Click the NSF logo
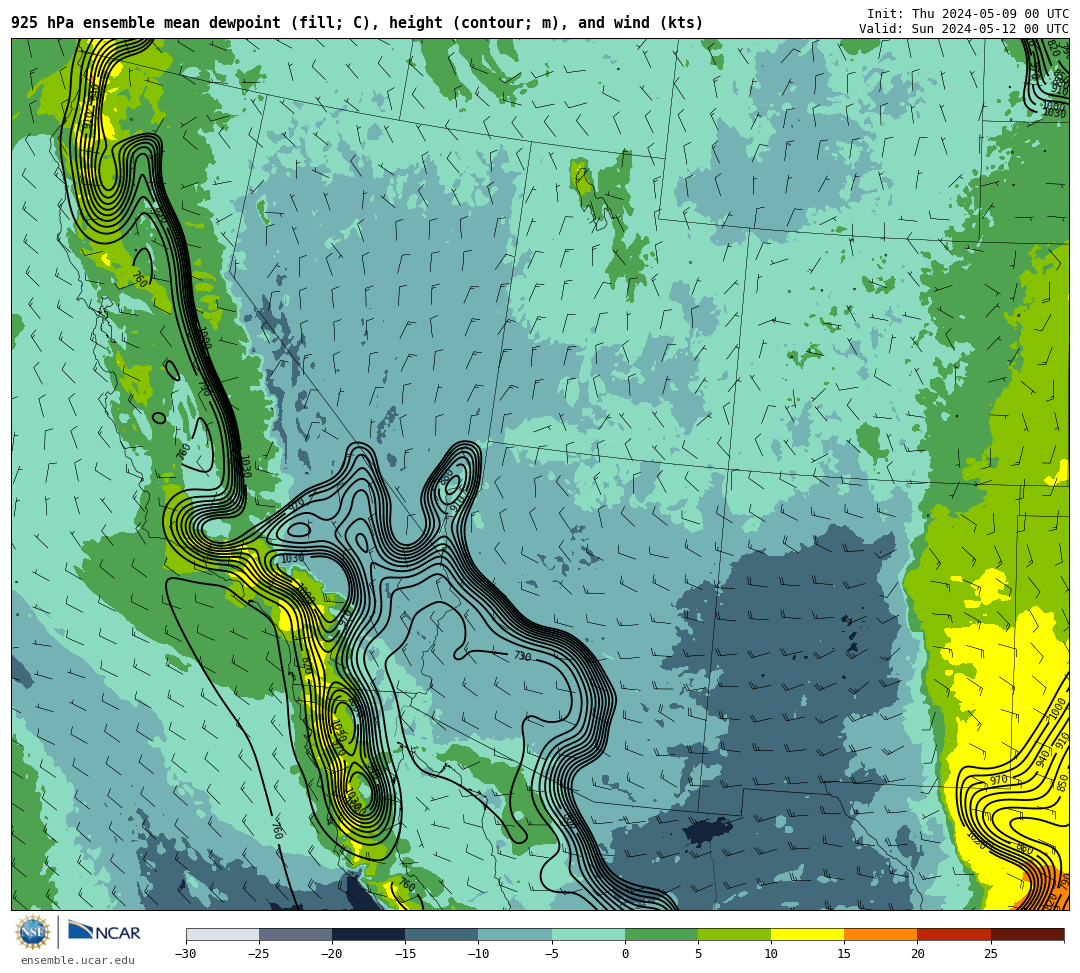1080x973 pixels. coord(32,933)
